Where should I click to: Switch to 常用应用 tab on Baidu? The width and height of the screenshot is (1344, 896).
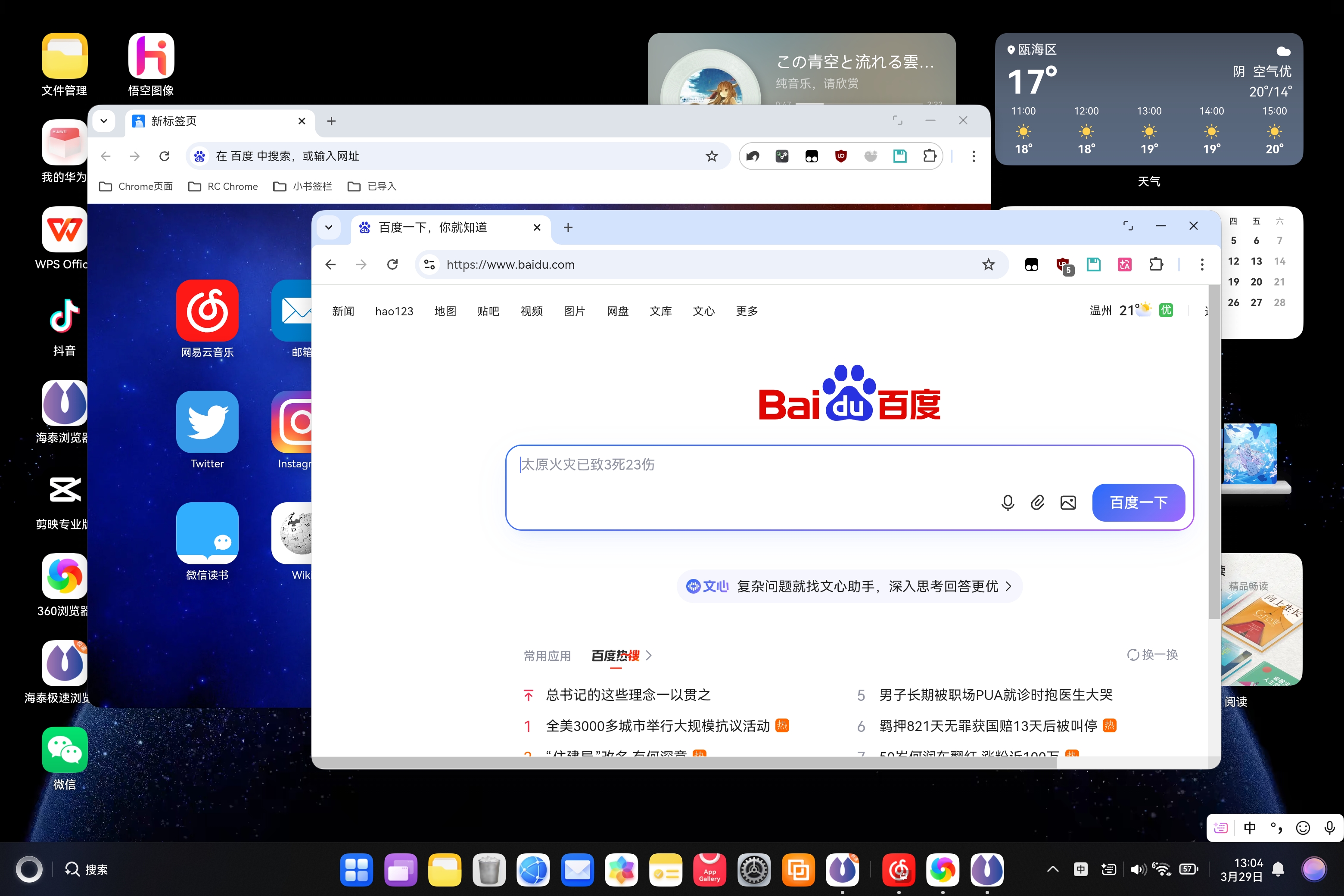coord(548,656)
